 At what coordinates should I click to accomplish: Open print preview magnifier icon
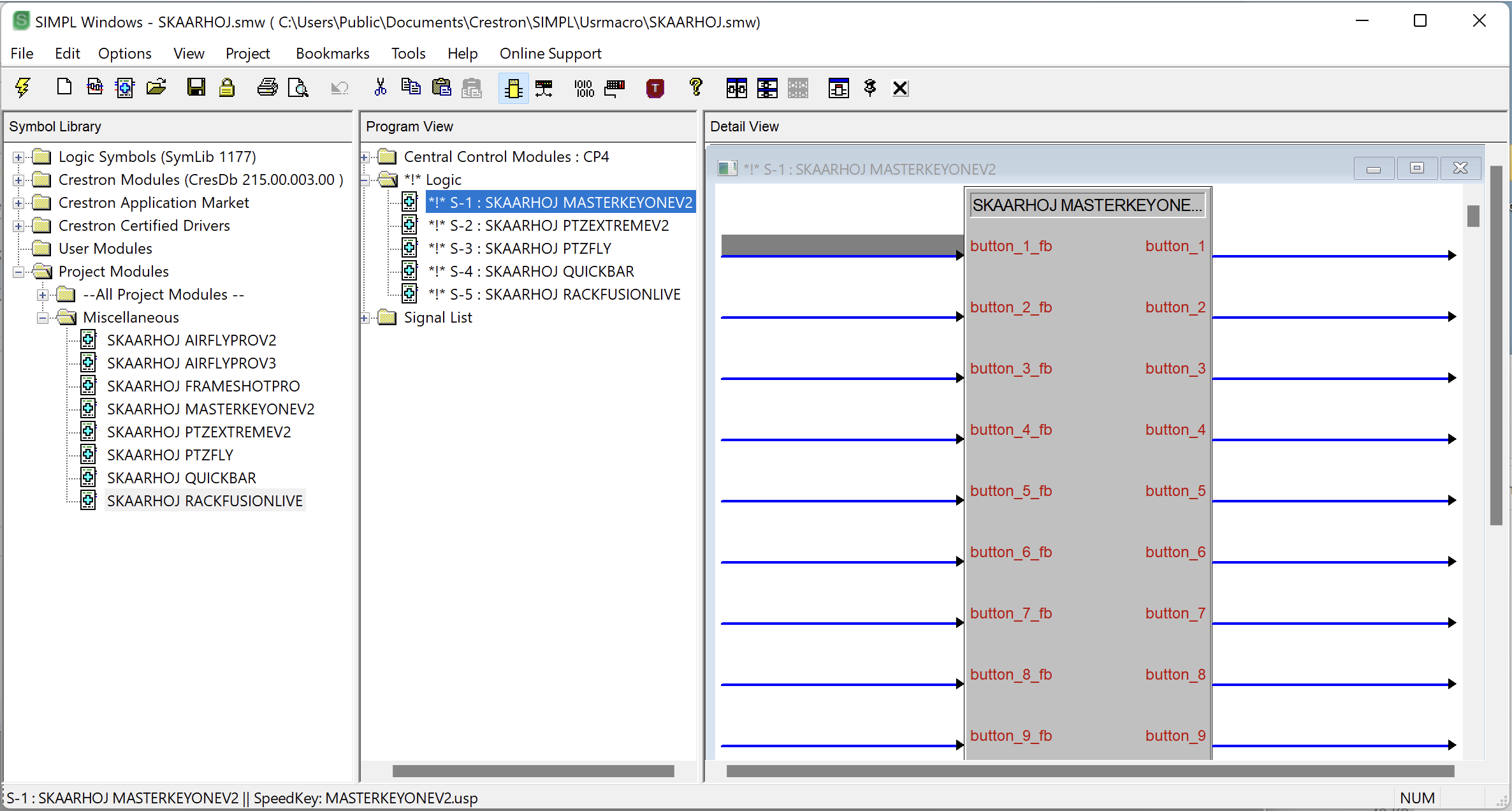[x=298, y=87]
